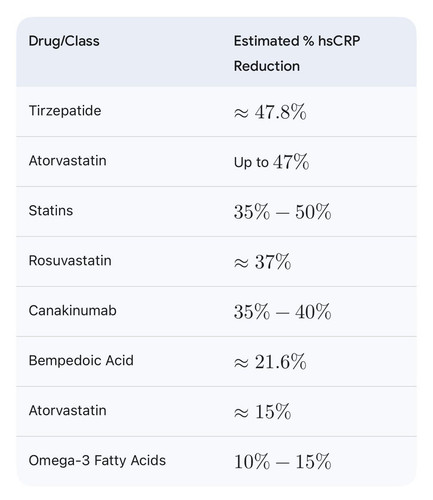Click the ≈ 37% value
Screen dimensions: 433x500
pyautogui.click(x=262, y=262)
